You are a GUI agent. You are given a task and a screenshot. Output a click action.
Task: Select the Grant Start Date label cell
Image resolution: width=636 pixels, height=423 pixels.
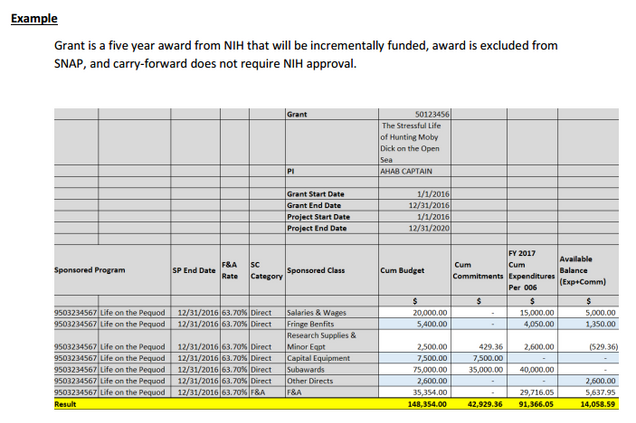[x=316, y=194]
